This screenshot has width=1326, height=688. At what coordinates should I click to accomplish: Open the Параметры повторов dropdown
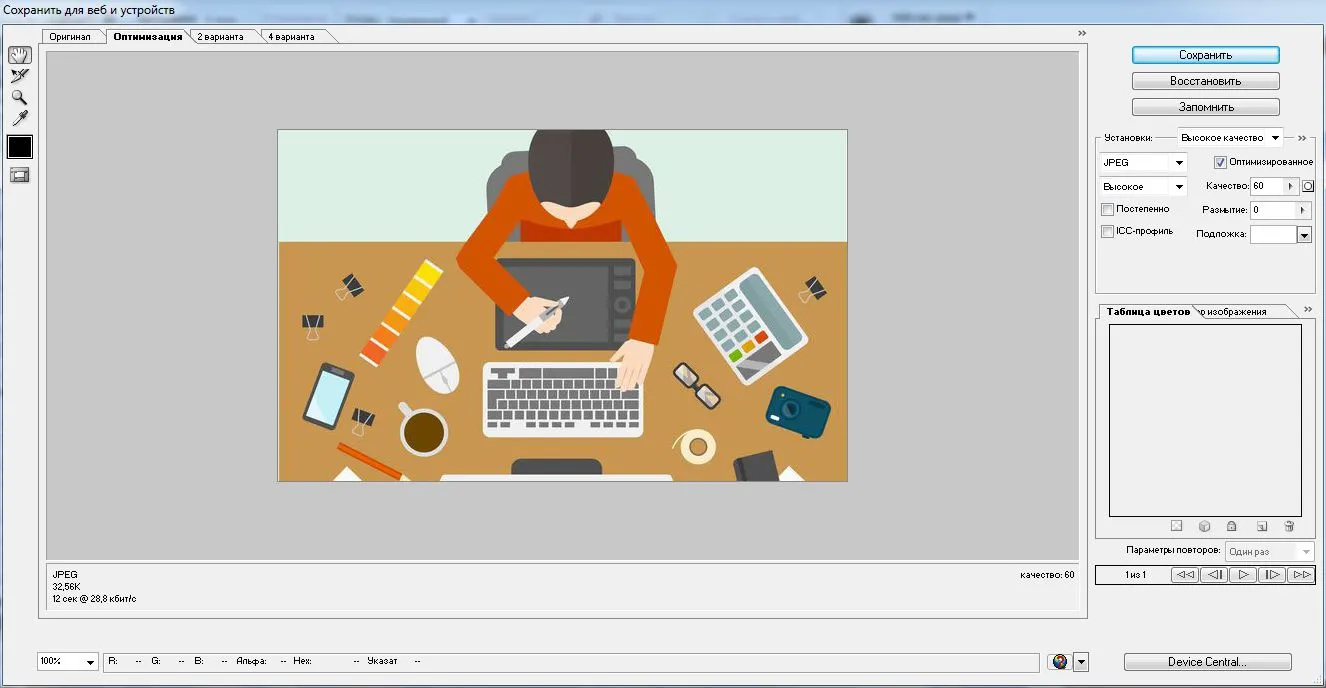1270,551
